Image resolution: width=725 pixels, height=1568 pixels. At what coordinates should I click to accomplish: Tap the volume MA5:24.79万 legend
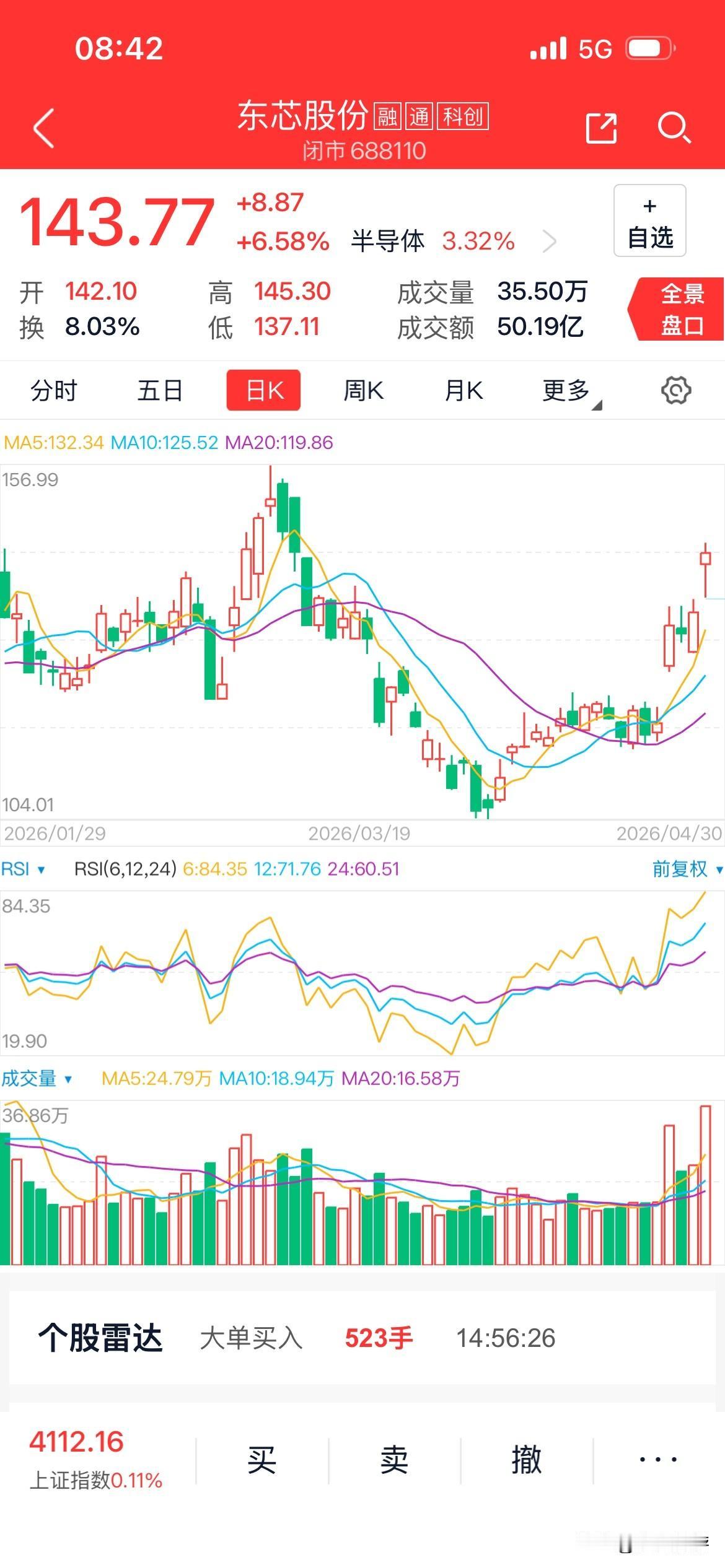coord(157,1078)
